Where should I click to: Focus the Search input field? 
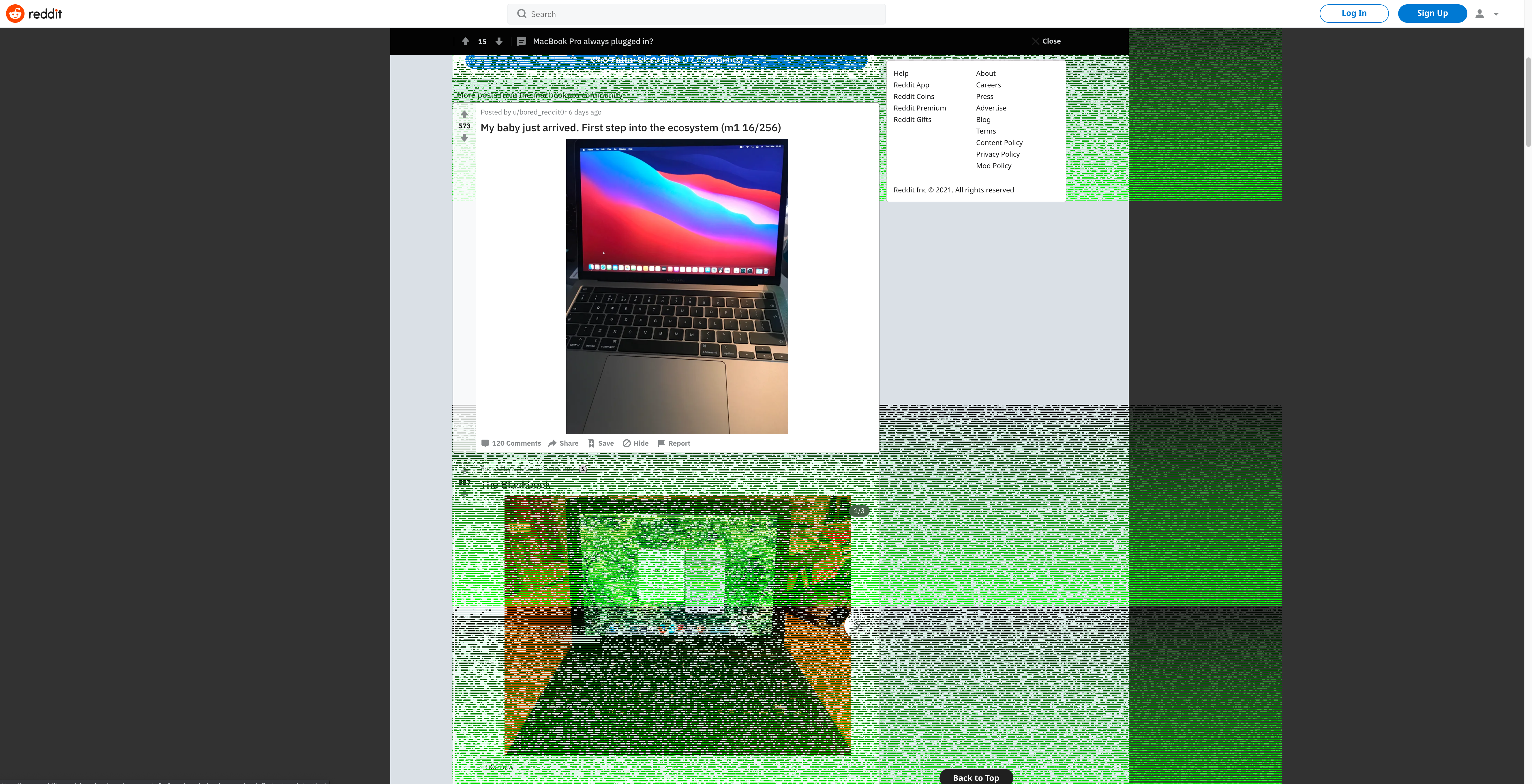pyautogui.click(x=696, y=14)
